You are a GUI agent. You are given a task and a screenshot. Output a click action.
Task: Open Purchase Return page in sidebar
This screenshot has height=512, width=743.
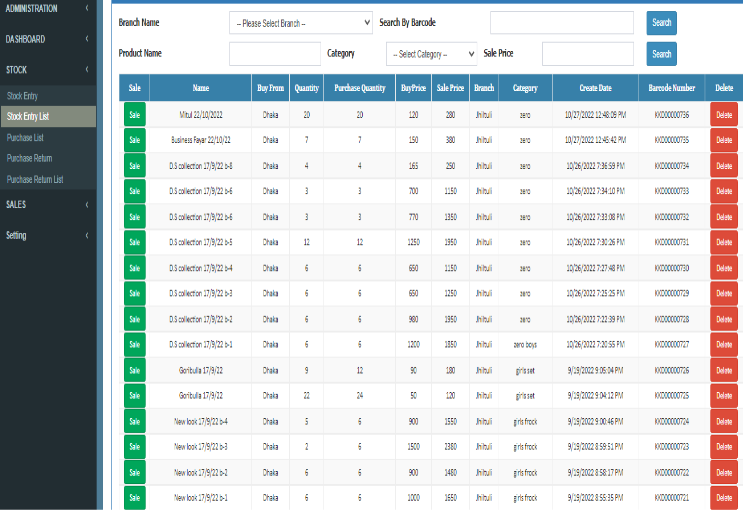(29, 158)
